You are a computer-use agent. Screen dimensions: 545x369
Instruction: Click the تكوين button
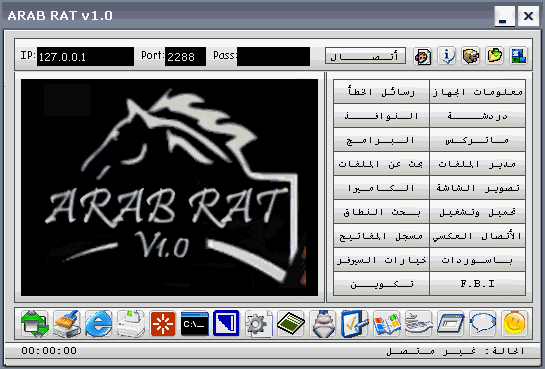(381, 284)
